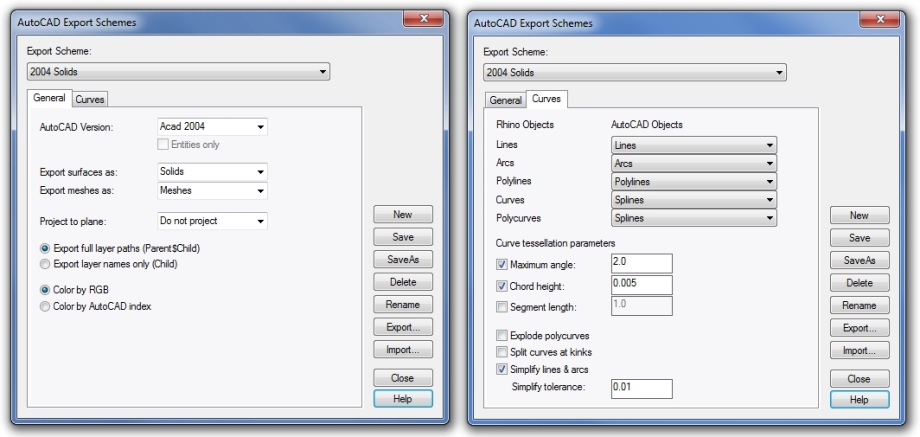Click Save button in right dialog
Screen dimensions: 920x437
[x=860, y=238]
